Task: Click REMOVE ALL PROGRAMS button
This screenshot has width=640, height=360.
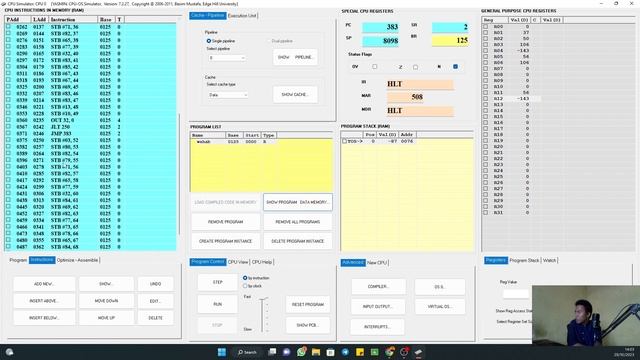Action: click(298, 222)
